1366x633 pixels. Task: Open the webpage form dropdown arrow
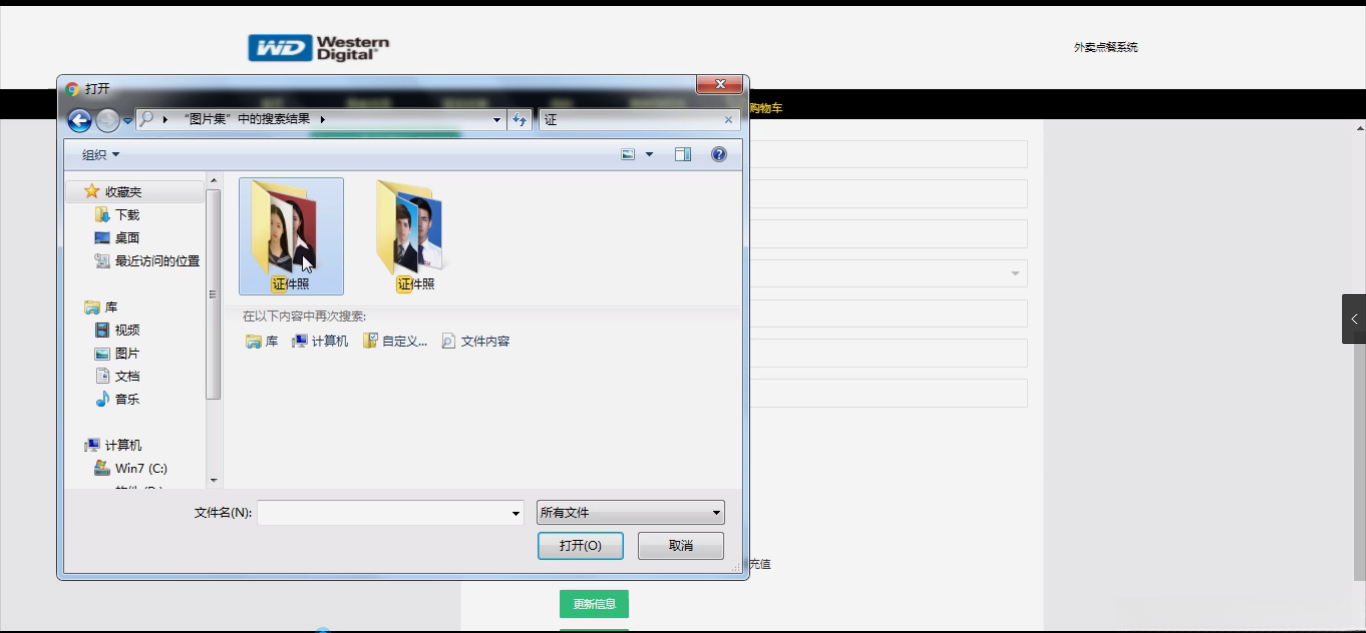(x=1015, y=273)
